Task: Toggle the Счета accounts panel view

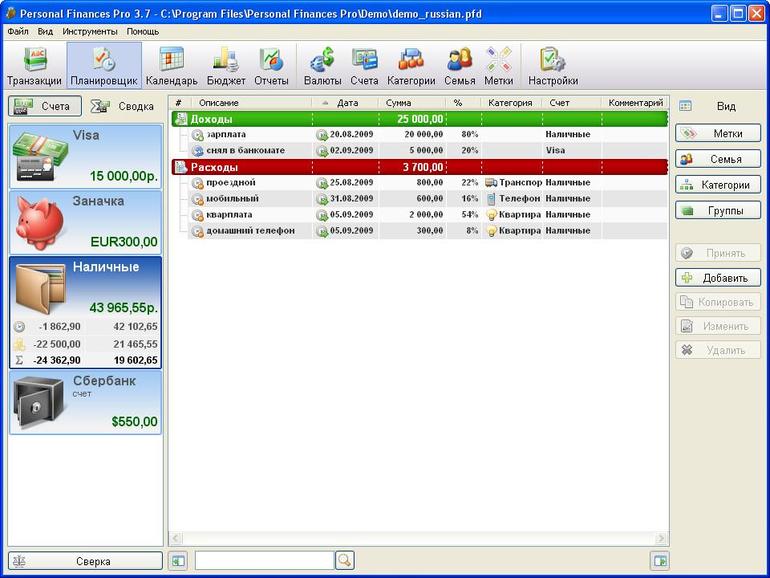Action: pos(45,106)
